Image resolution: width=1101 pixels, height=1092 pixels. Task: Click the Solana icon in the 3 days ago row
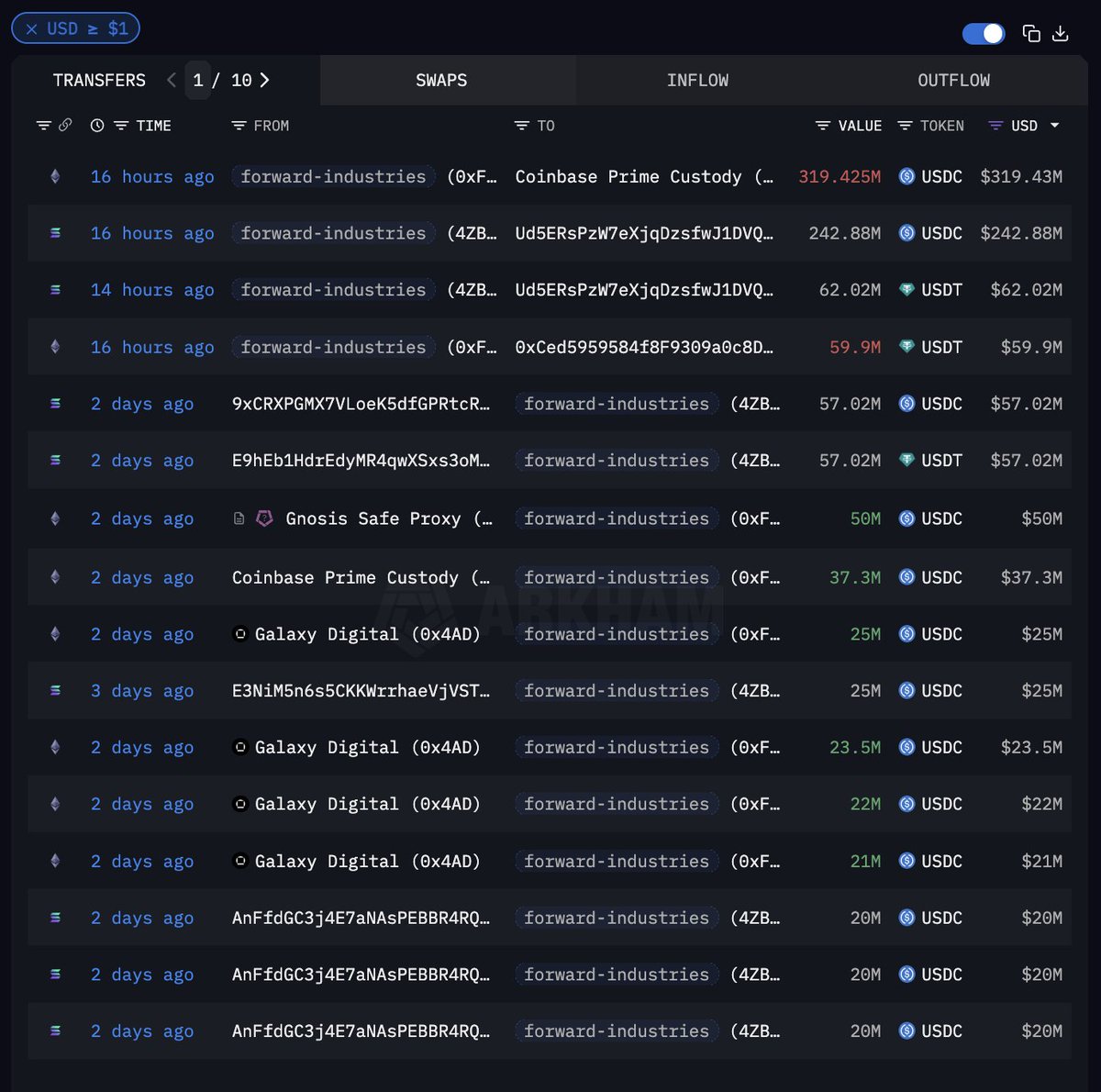55,690
